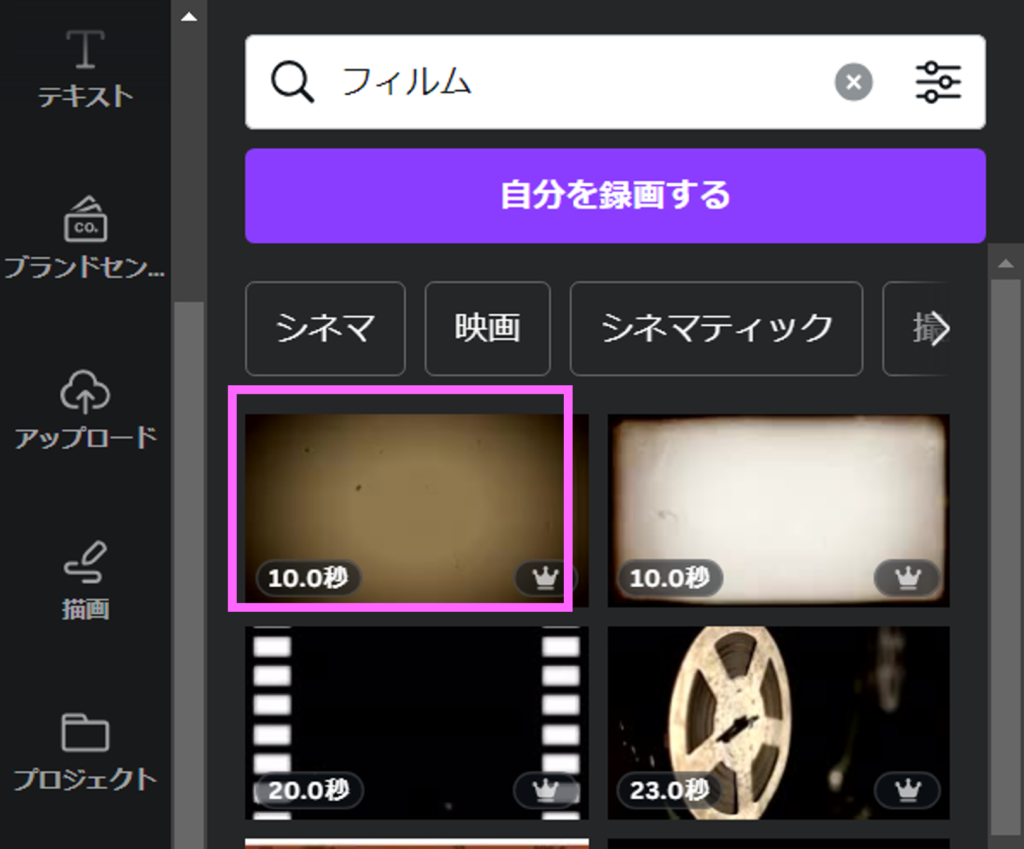Click the sidebar scrollbar up arrow
This screenshot has width=1024, height=849.
[188, 17]
